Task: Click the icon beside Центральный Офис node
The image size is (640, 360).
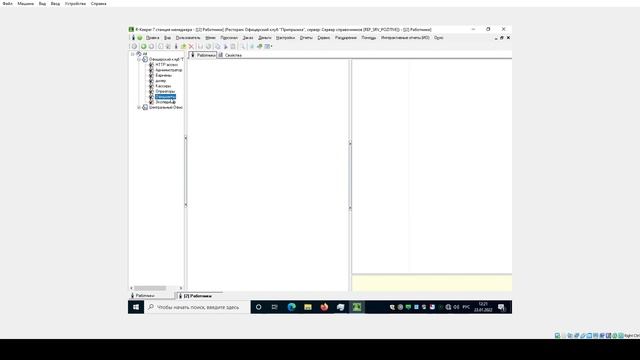Action: point(145,107)
